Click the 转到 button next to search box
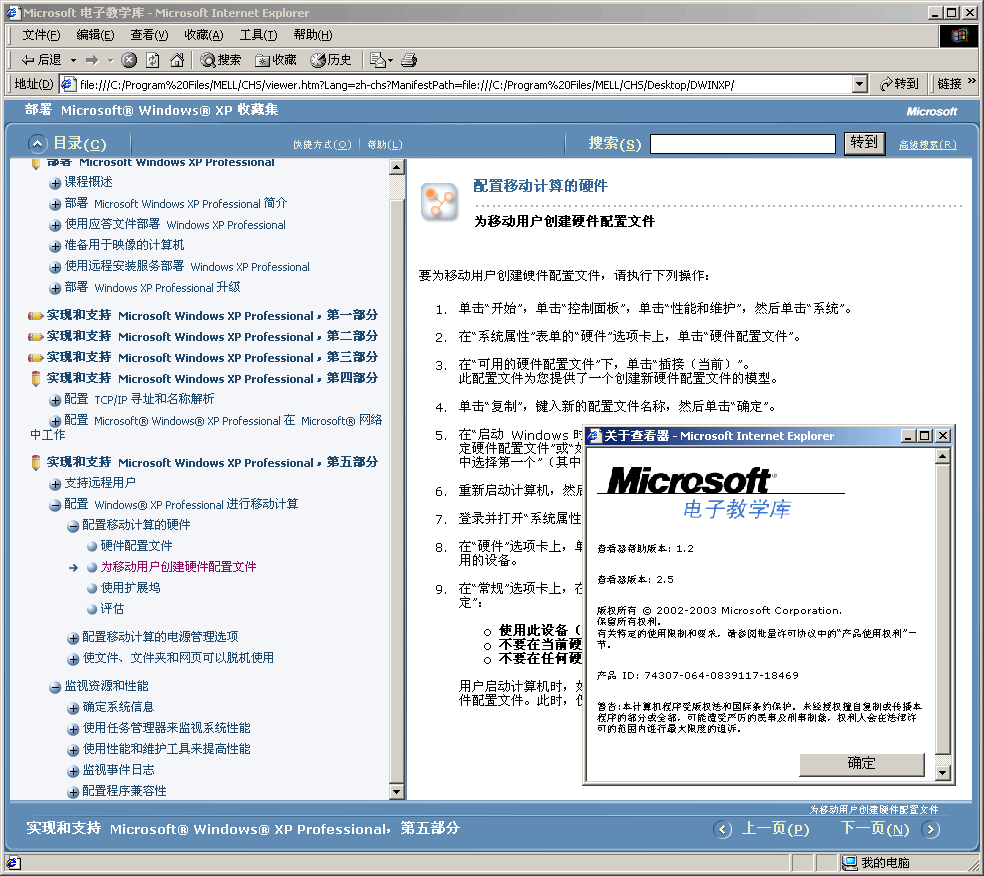 tap(864, 143)
